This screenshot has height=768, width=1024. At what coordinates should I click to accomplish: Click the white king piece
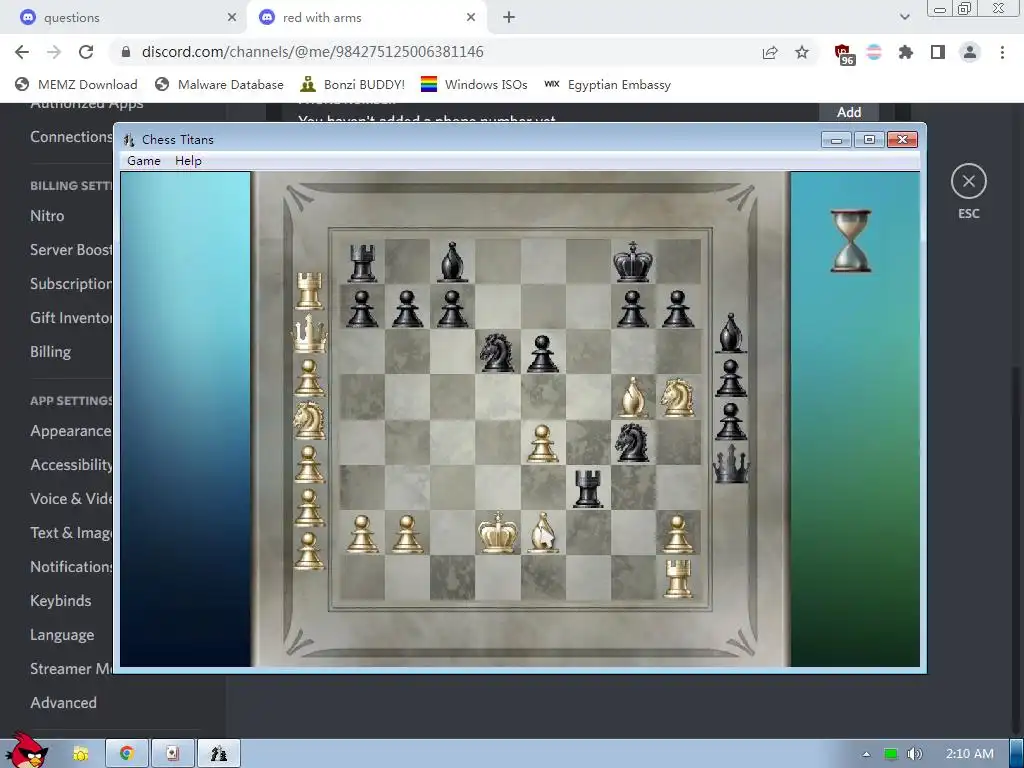(x=498, y=532)
